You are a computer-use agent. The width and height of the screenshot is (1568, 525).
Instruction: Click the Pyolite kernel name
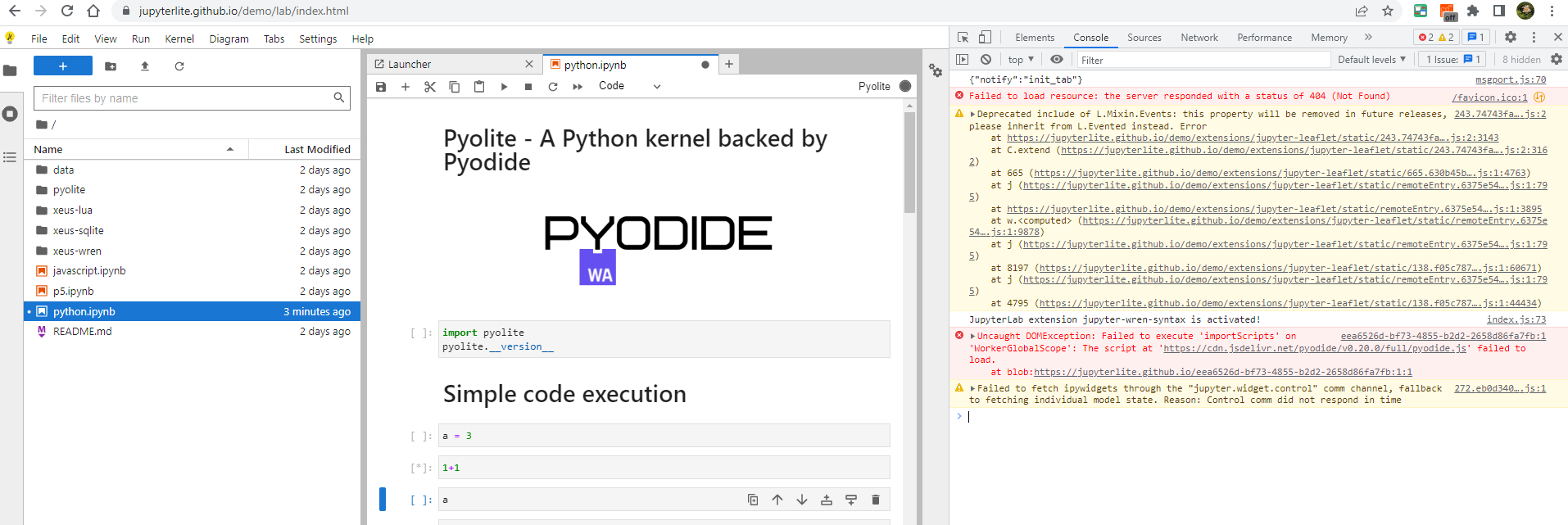(x=874, y=86)
